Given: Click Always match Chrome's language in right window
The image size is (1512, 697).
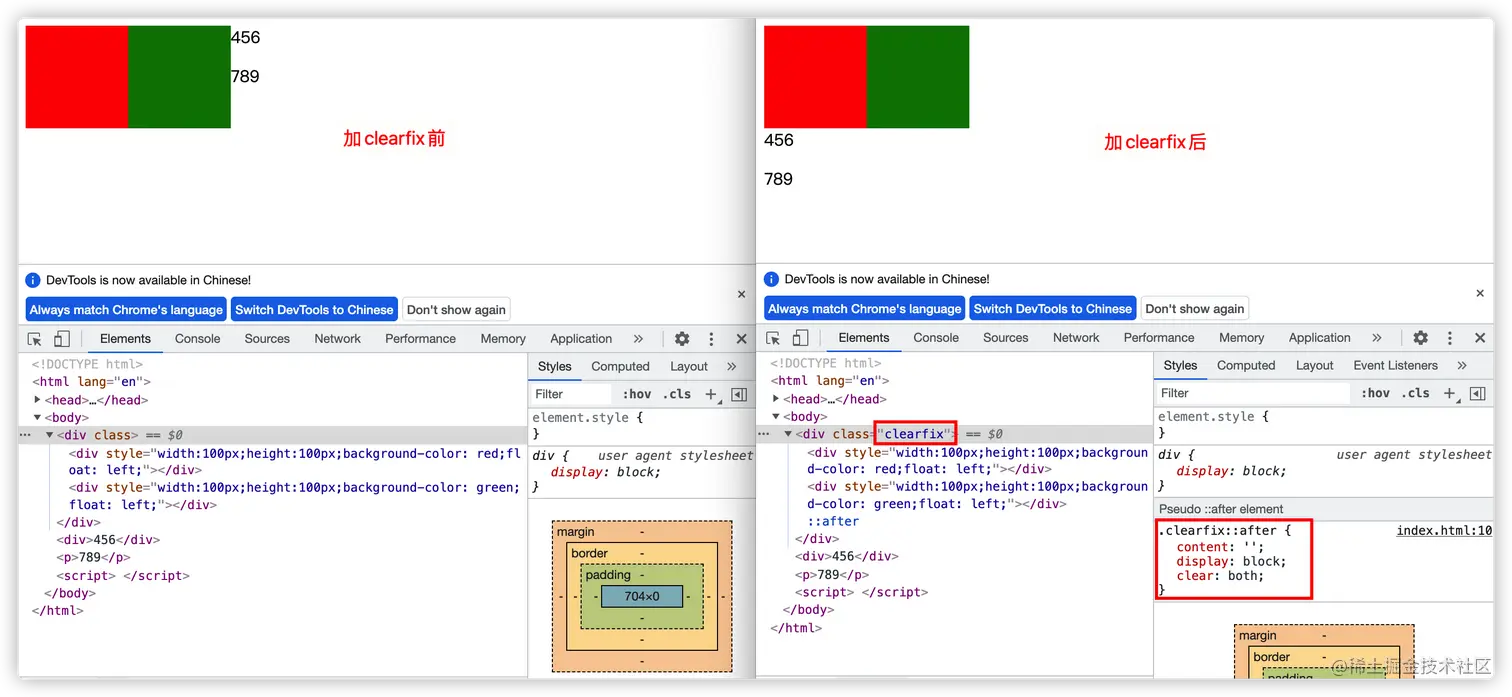Looking at the screenshot, I should [865, 309].
